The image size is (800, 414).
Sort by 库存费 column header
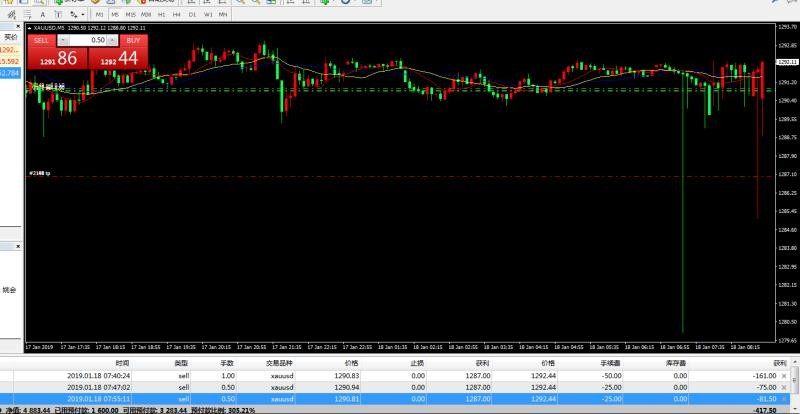(677, 363)
